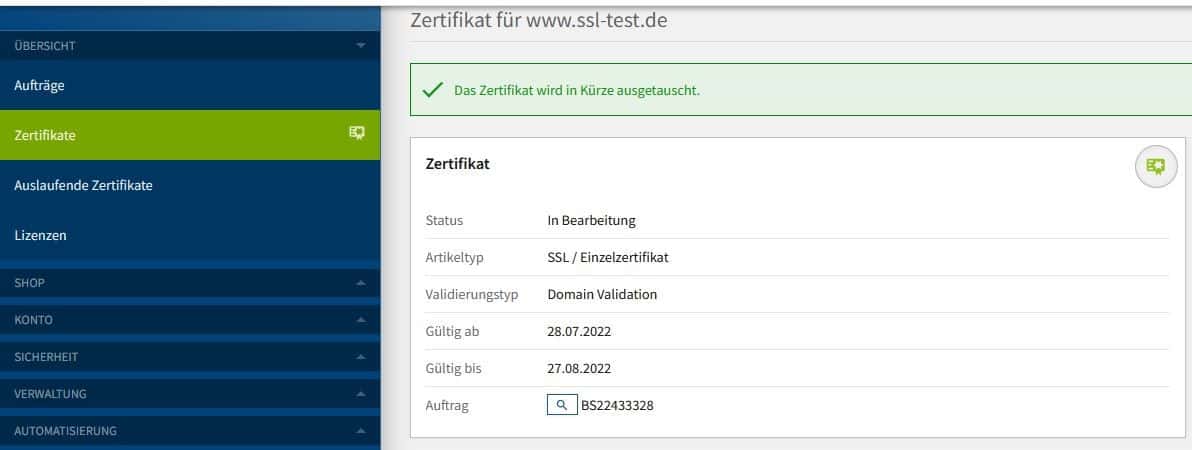Go to Auslaufende Zertifikate
This screenshot has width=1192, height=450.
[x=83, y=185]
